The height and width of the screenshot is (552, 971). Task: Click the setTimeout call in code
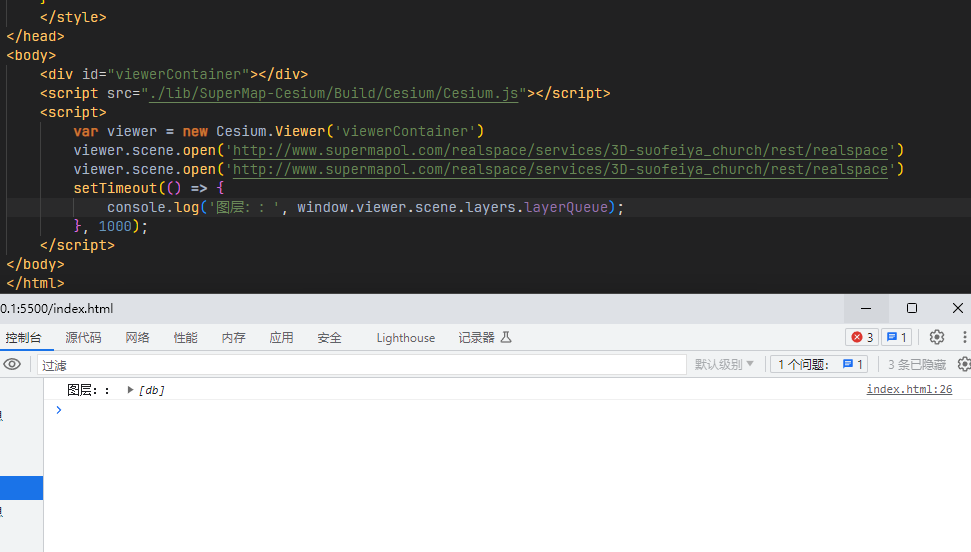click(x=115, y=188)
